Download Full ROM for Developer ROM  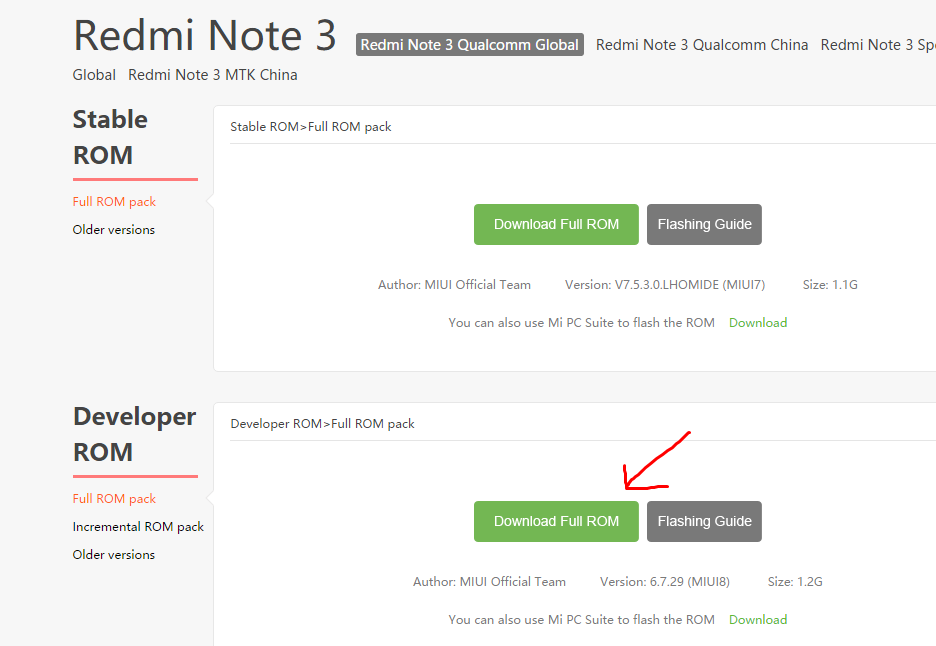[556, 521]
